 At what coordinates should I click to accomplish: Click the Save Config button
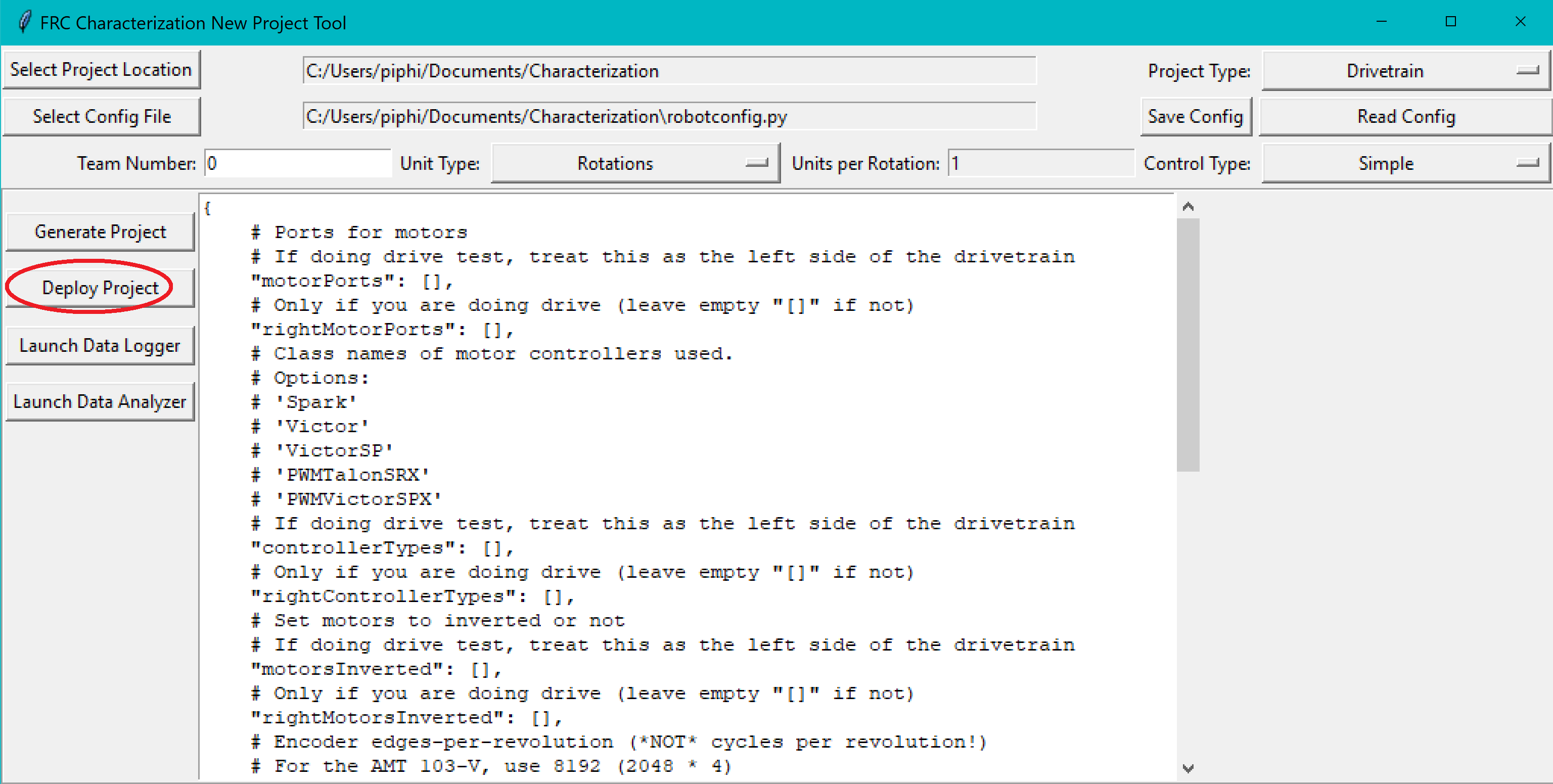(1196, 116)
